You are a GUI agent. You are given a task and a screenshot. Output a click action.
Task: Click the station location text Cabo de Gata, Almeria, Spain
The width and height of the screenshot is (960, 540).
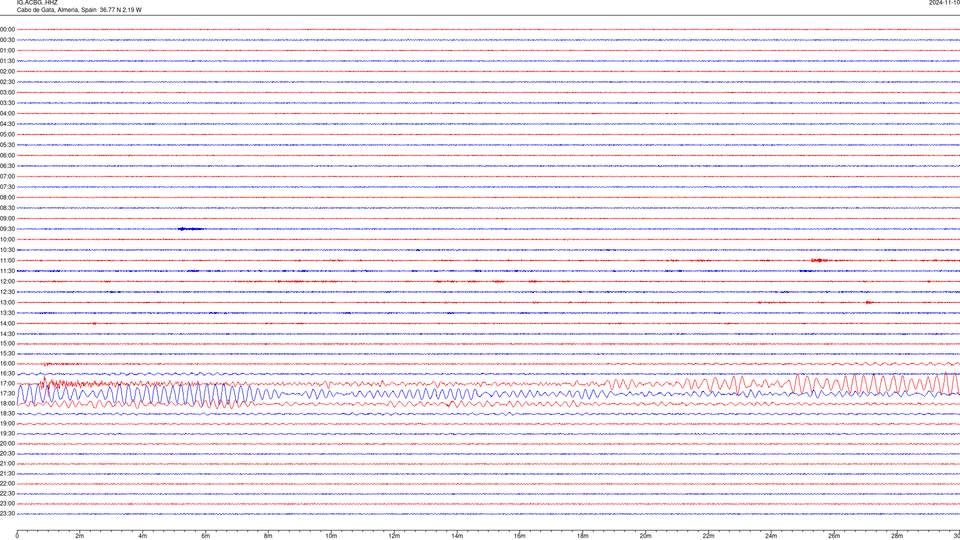point(56,10)
